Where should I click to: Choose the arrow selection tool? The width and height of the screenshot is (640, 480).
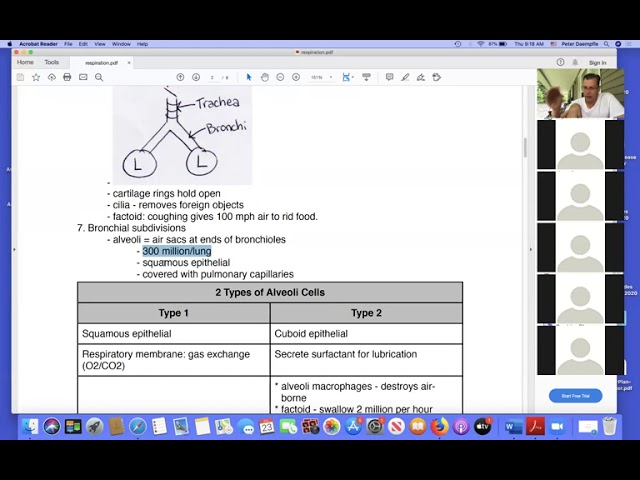pos(249,77)
